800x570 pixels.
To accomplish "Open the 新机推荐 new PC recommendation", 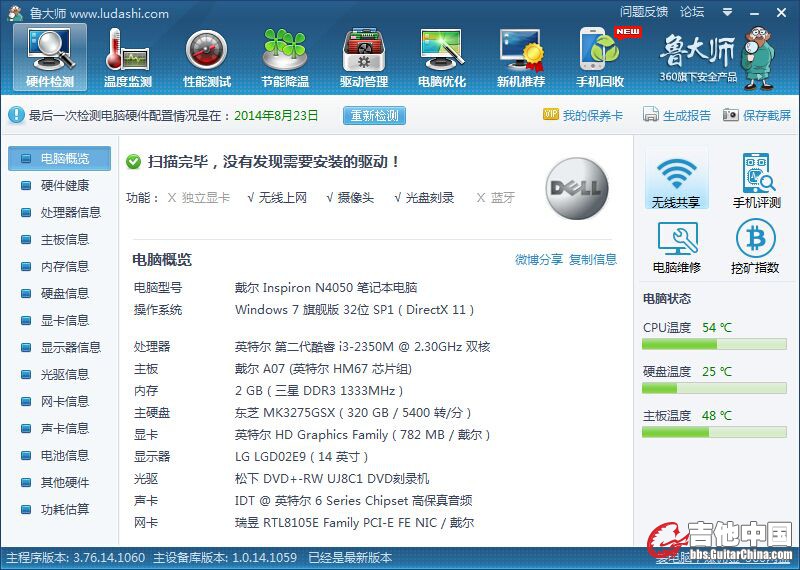I will click(x=521, y=58).
